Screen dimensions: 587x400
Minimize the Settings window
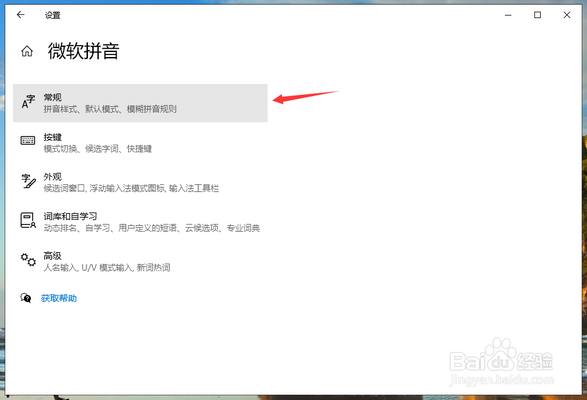tap(508, 15)
